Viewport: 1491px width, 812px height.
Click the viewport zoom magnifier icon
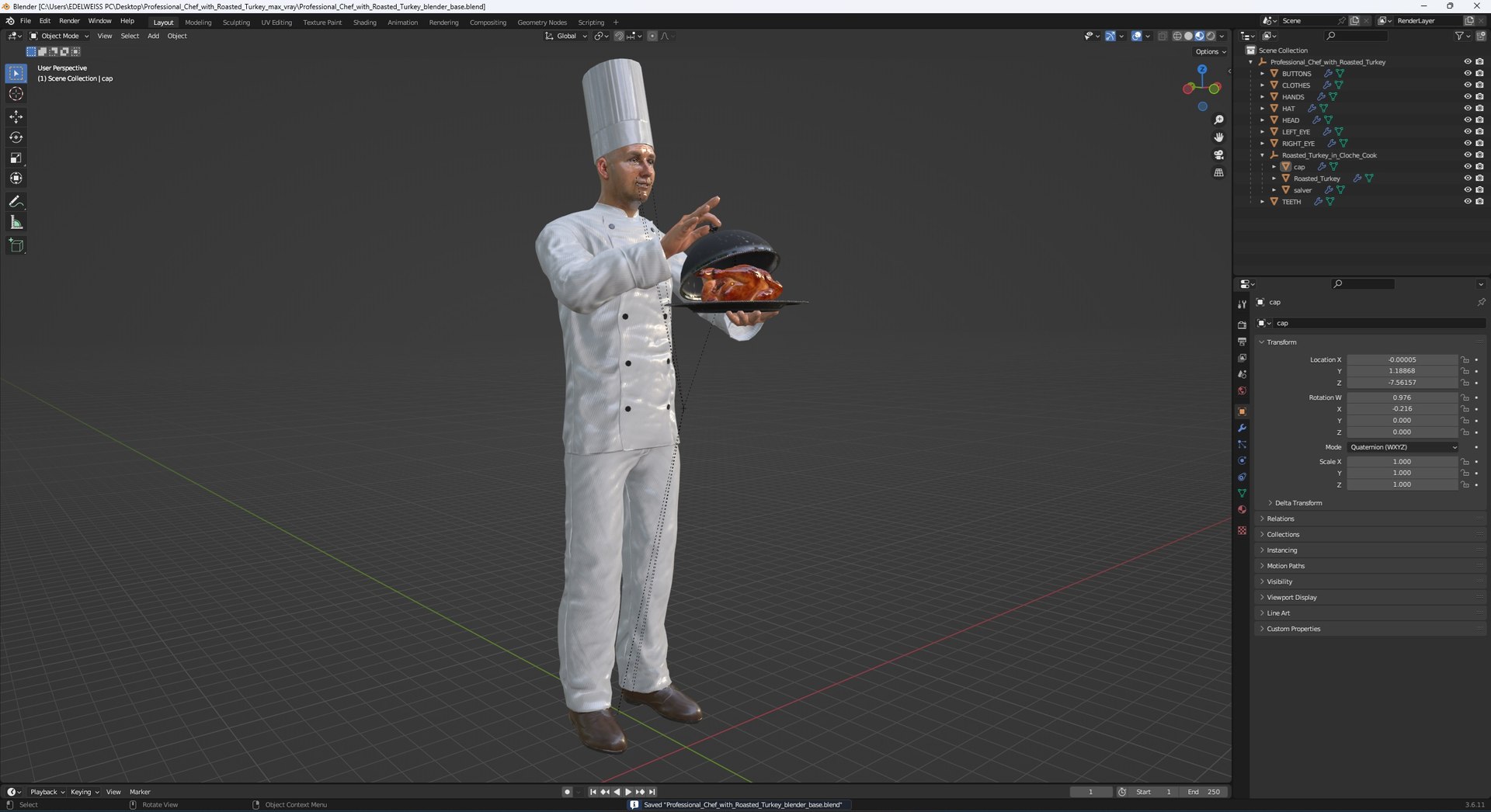1218,120
